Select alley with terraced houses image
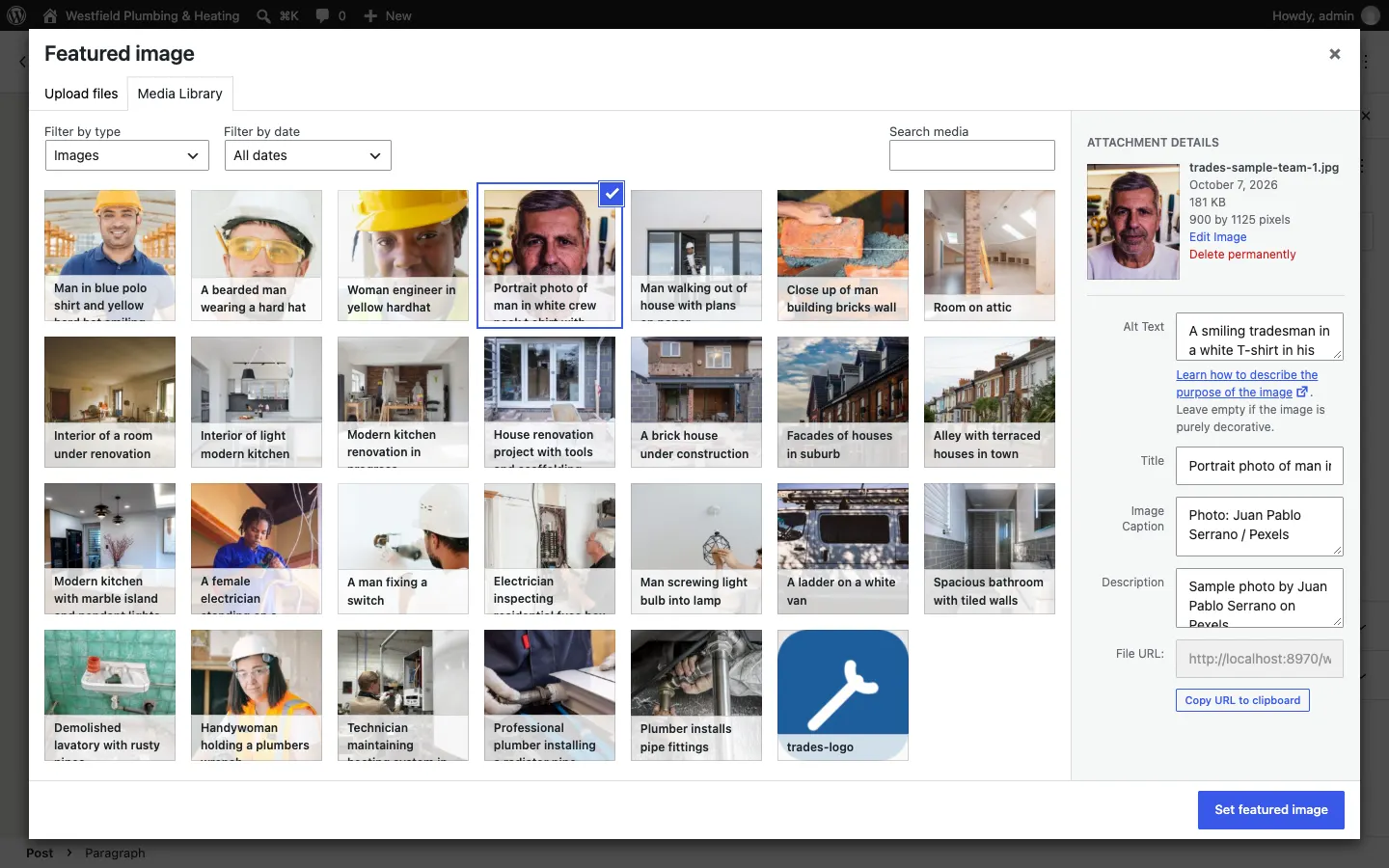1389x868 pixels. [x=990, y=402]
